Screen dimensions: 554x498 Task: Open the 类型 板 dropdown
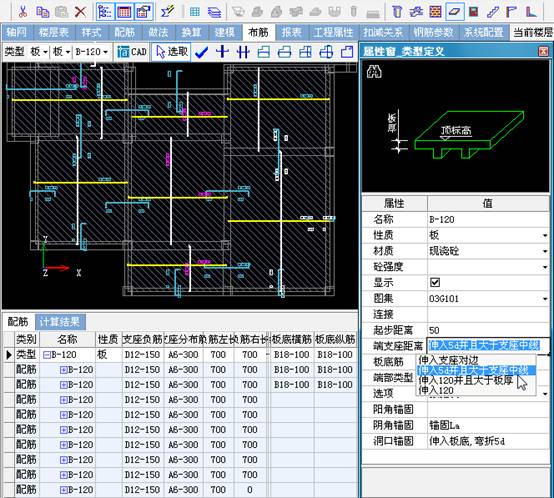38,52
